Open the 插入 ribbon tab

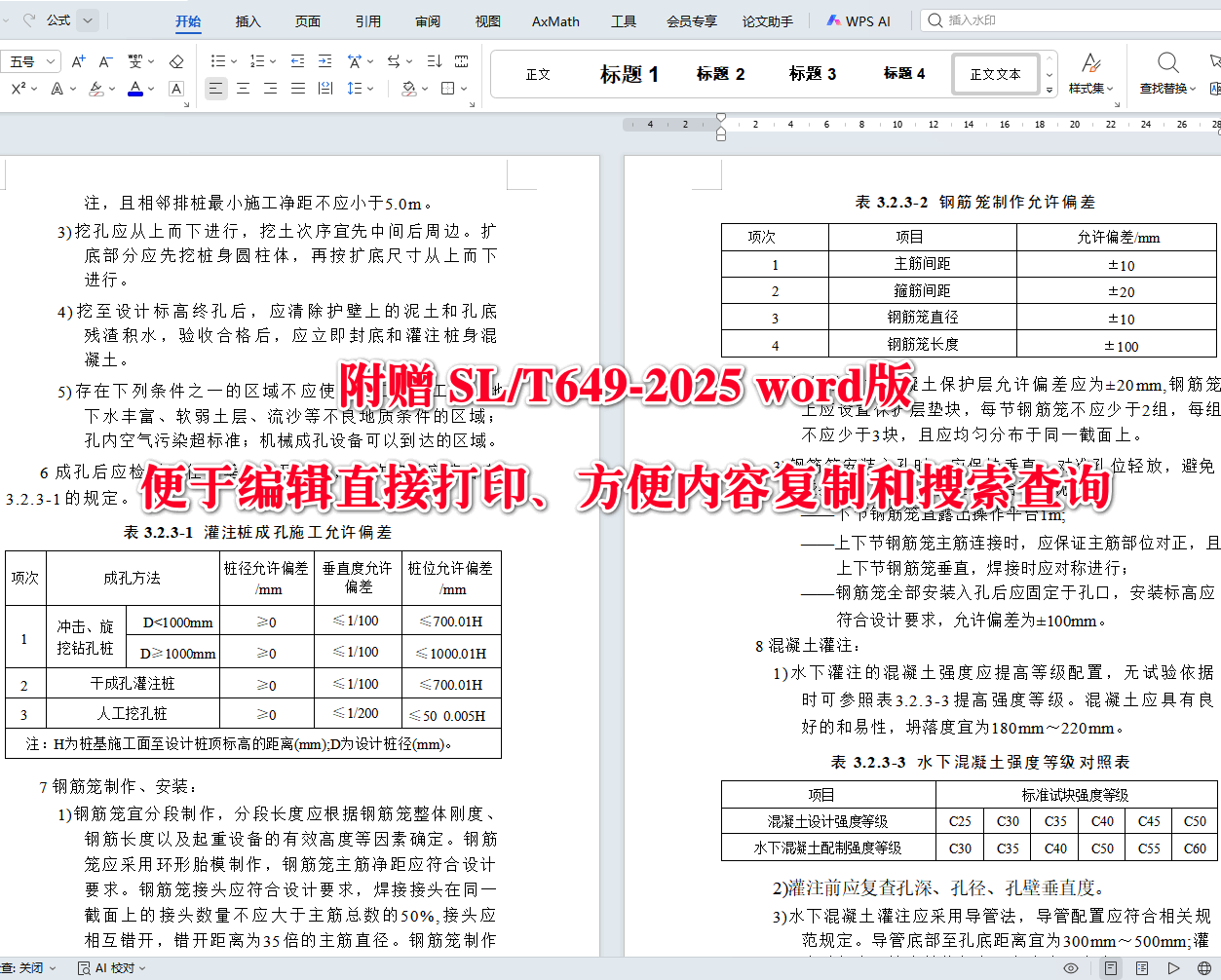point(248,20)
